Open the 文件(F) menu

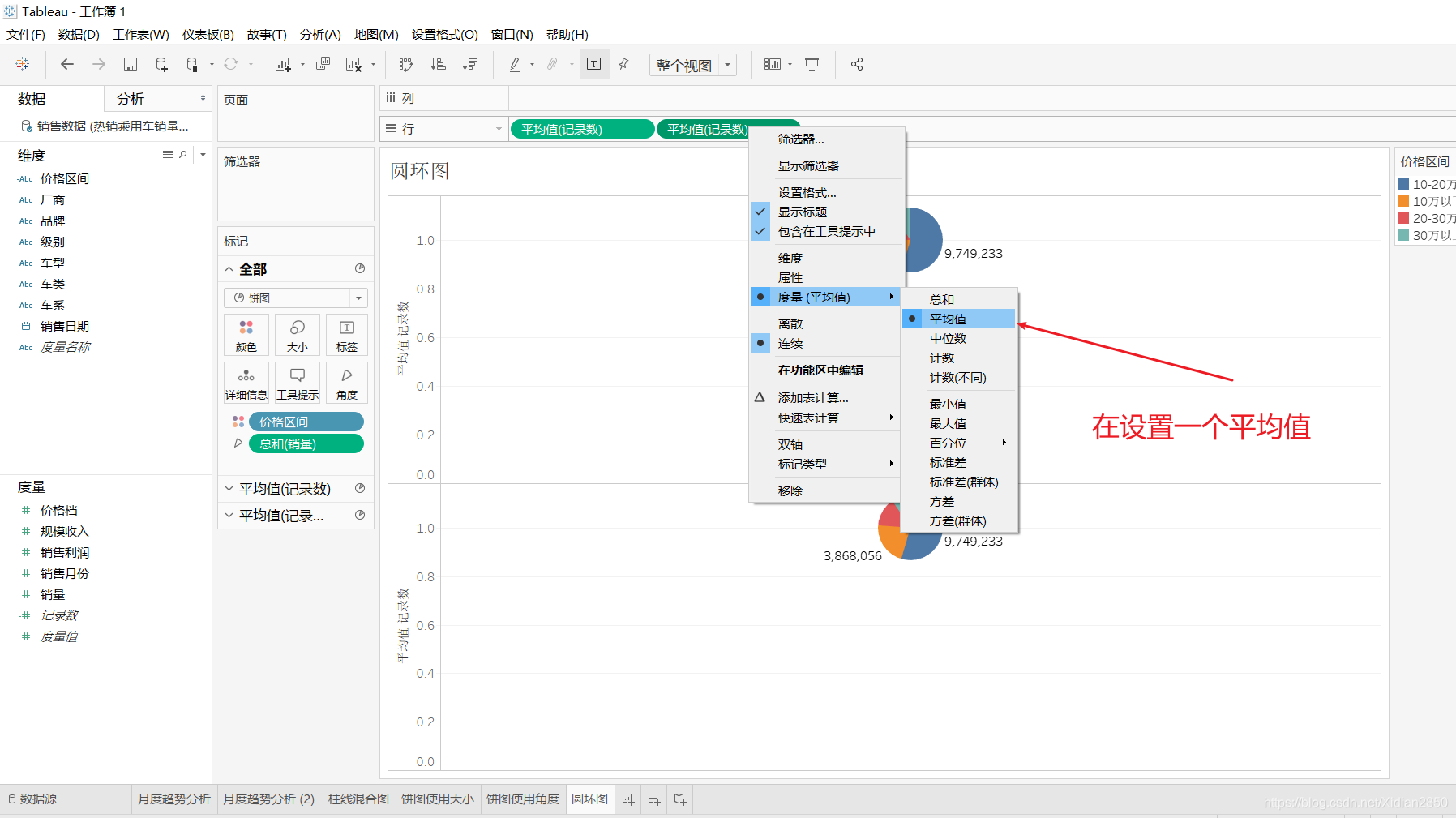[26, 35]
